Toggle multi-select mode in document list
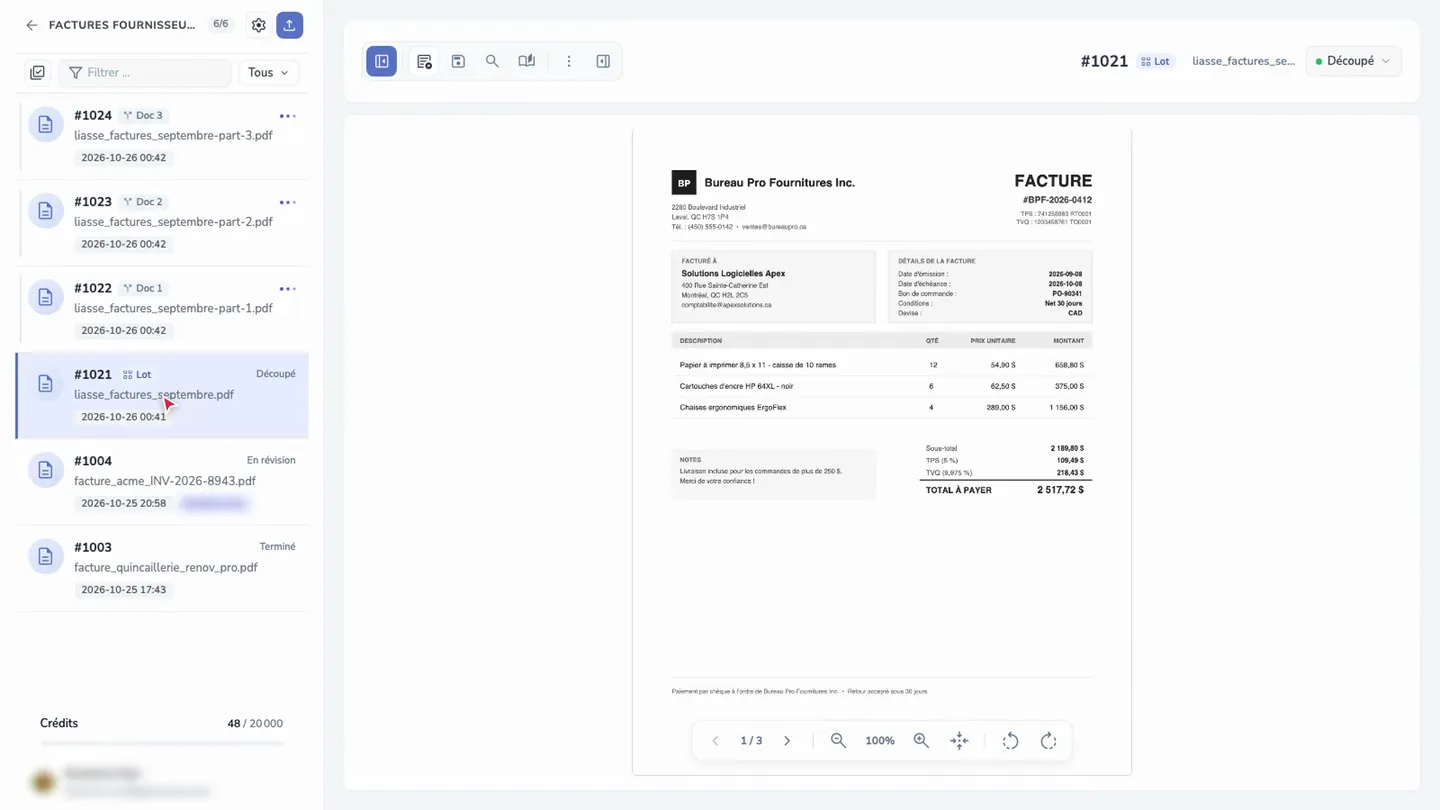Image resolution: width=1440 pixels, height=810 pixels. pos(38,72)
